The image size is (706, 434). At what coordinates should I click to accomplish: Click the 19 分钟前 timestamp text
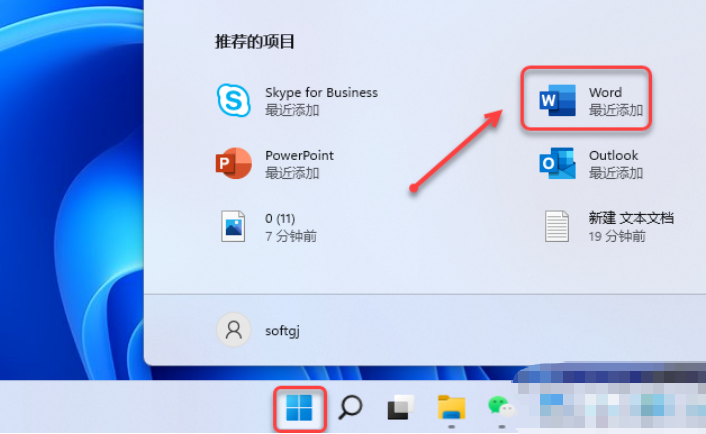tap(617, 236)
